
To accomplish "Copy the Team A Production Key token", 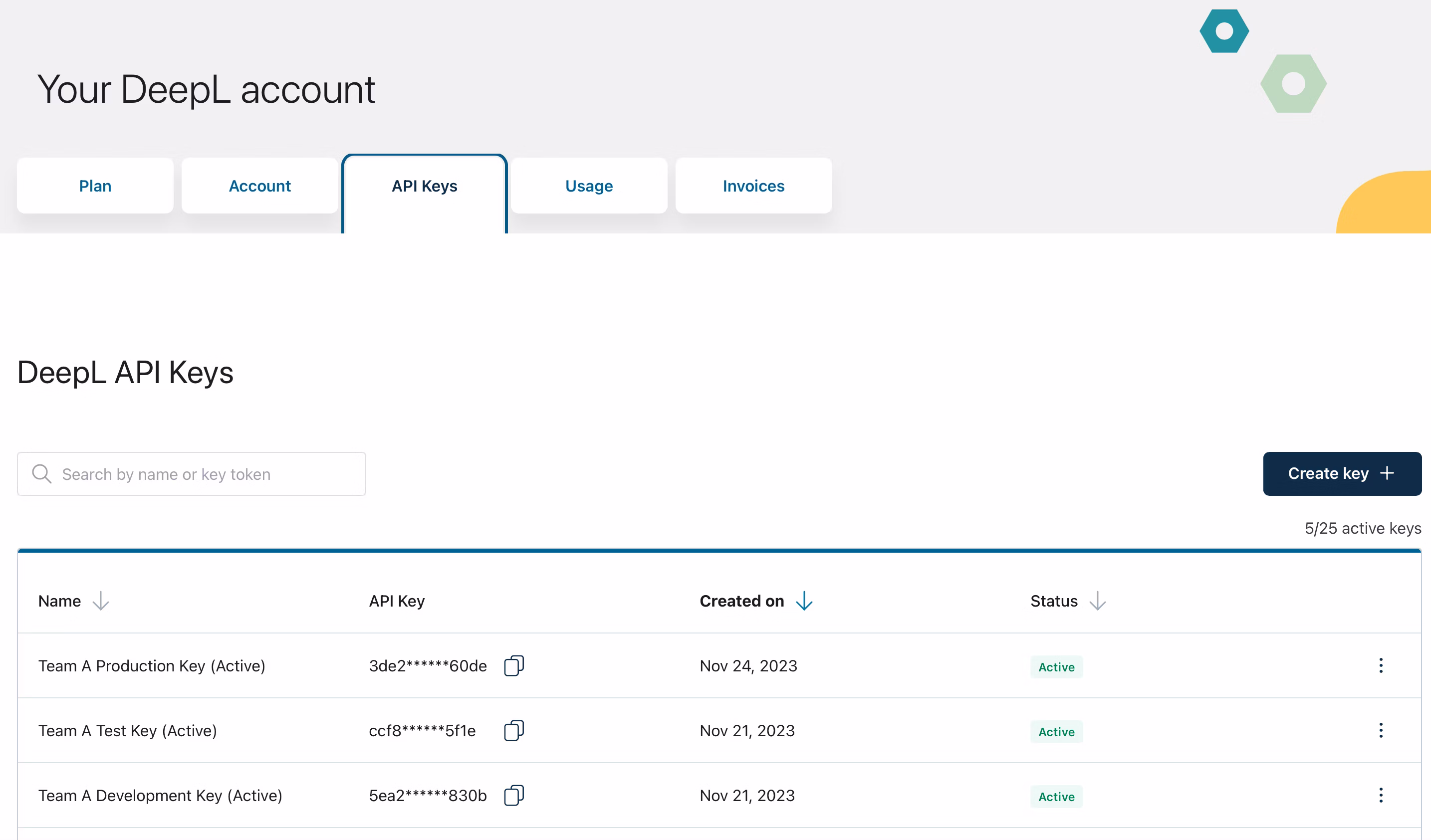I will [513, 665].
